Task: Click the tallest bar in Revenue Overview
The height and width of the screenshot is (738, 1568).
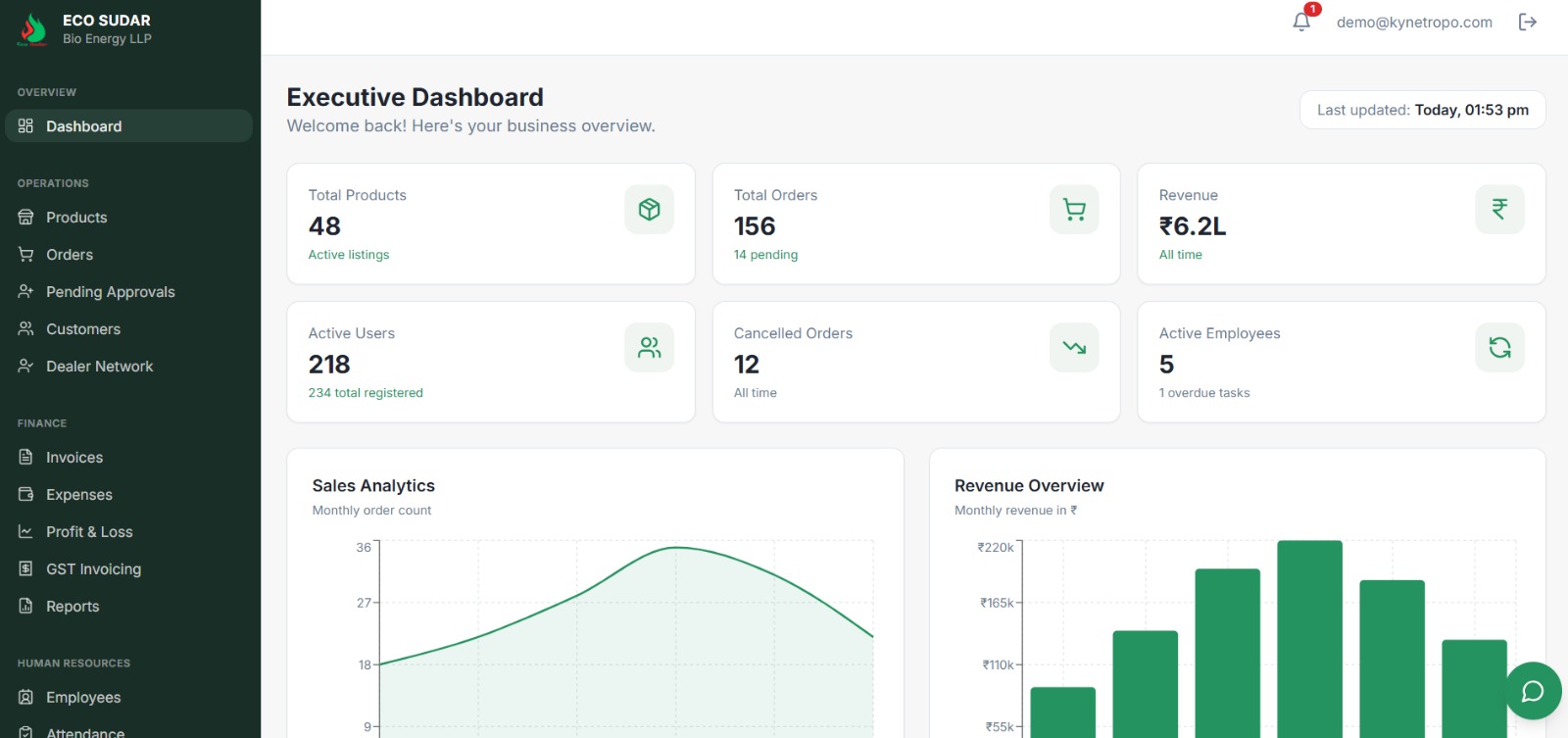Action: 1309,638
